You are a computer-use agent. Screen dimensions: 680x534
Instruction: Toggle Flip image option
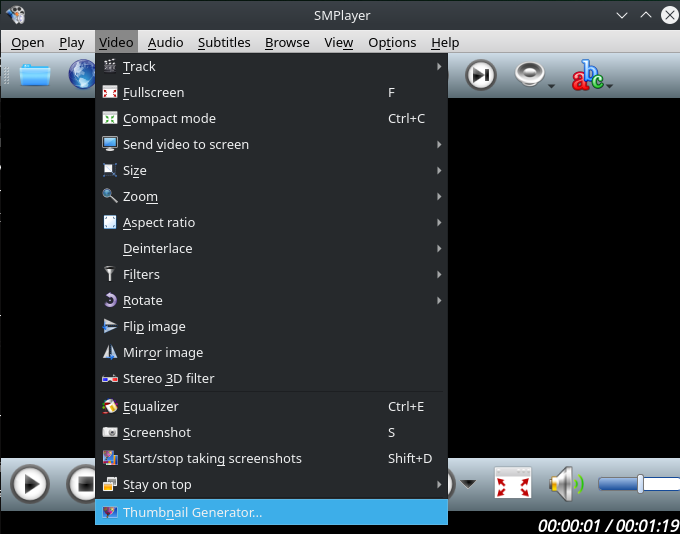tap(271, 327)
